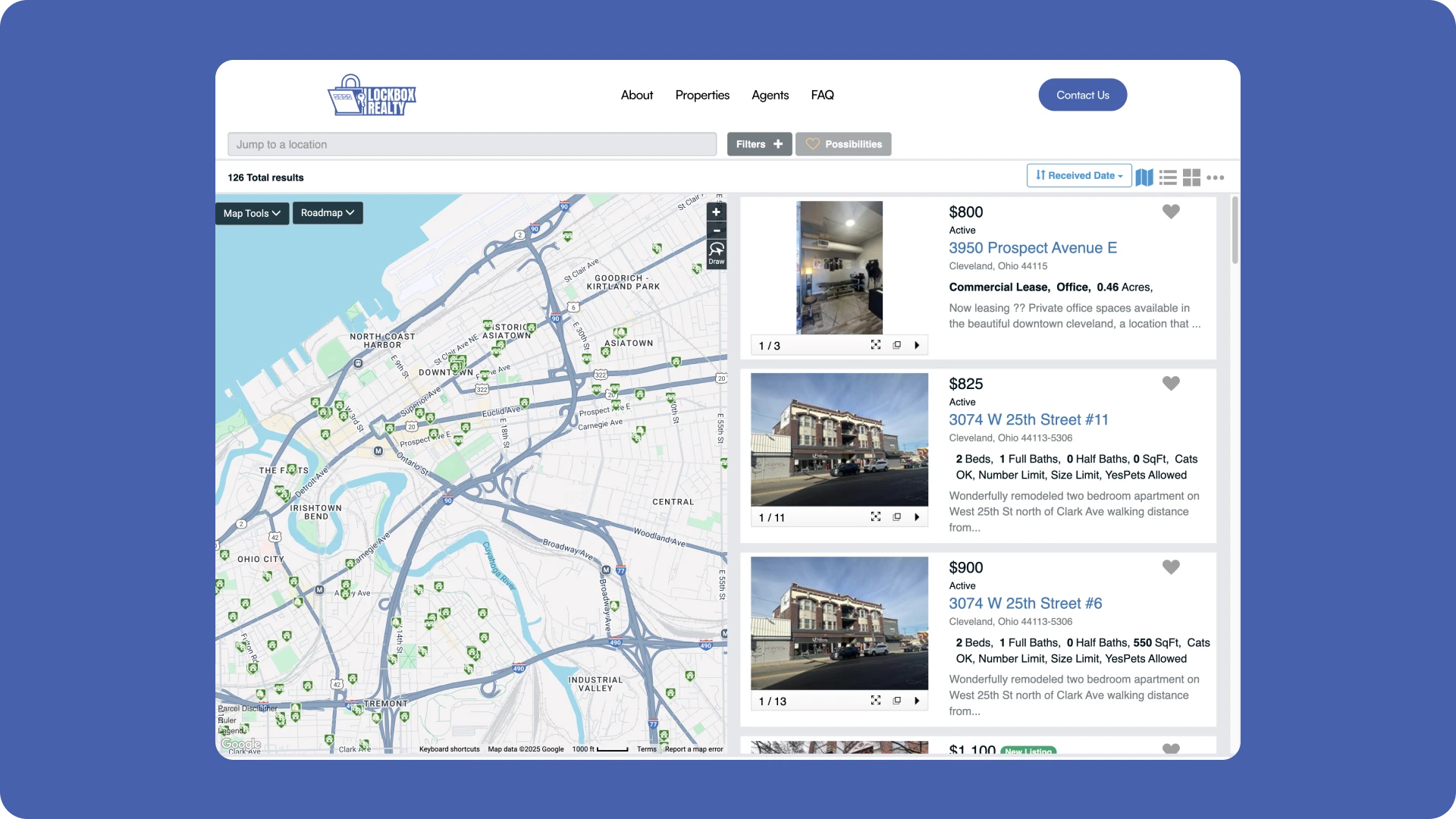Switch to grid view icon

click(x=1191, y=177)
